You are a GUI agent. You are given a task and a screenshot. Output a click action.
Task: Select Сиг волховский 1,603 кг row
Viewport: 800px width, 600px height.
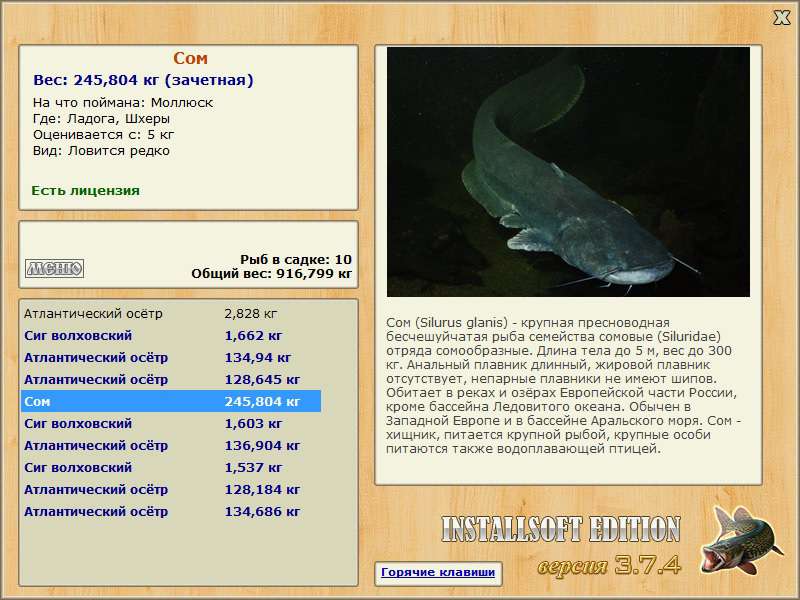(x=171, y=423)
